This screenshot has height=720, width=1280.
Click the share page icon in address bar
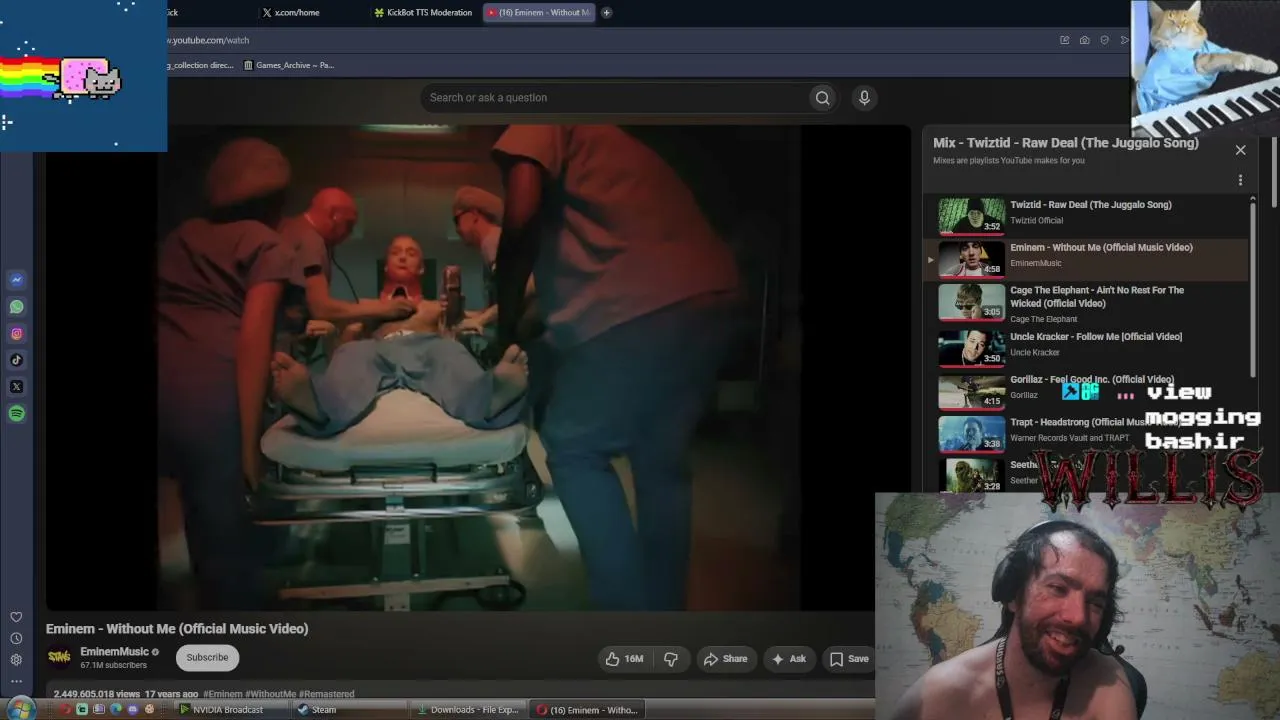[1065, 40]
